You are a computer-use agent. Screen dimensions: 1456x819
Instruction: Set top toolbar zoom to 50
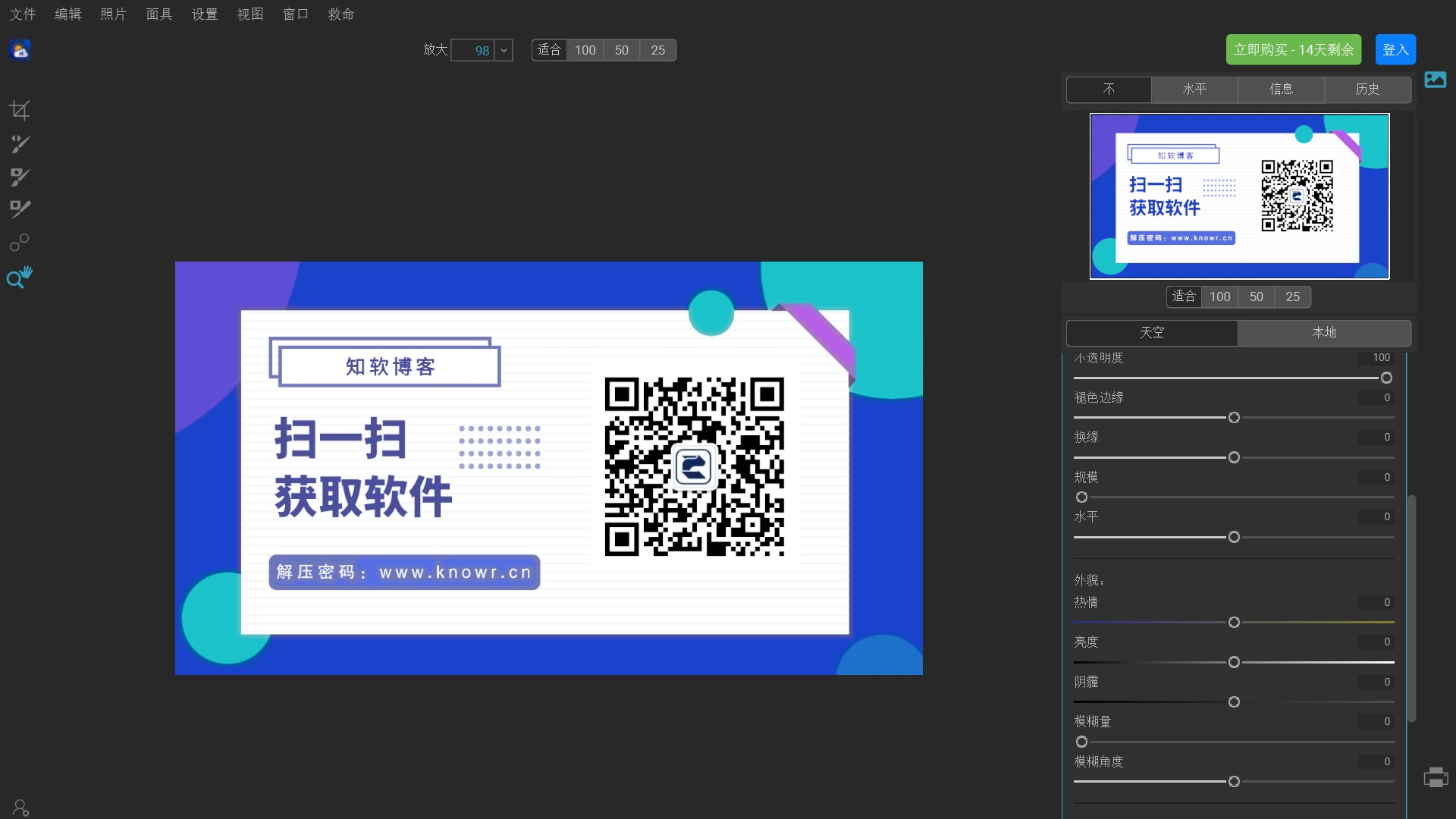pyautogui.click(x=622, y=50)
